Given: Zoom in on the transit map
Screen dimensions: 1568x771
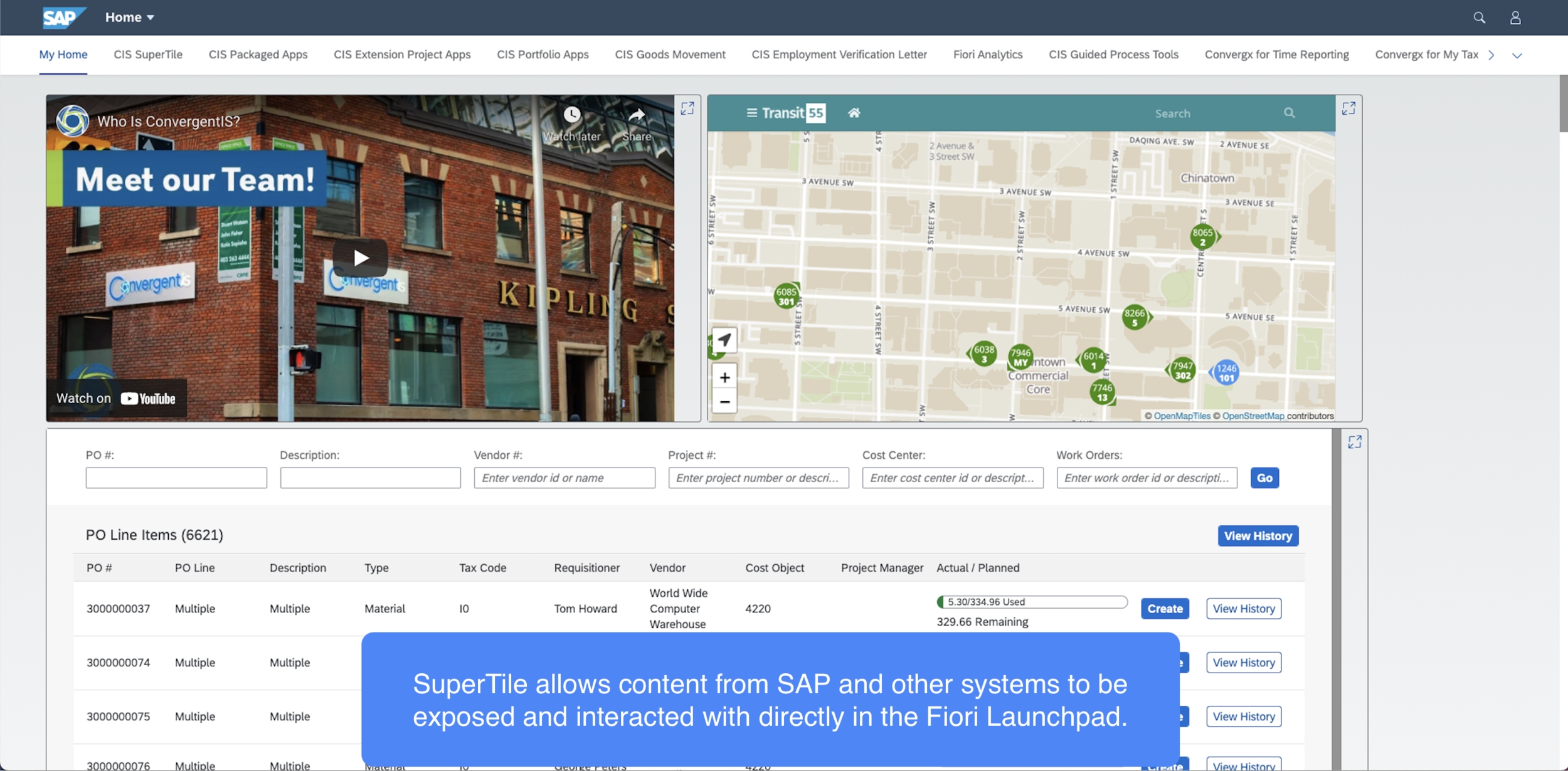Looking at the screenshot, I should [x=724, y=377].
